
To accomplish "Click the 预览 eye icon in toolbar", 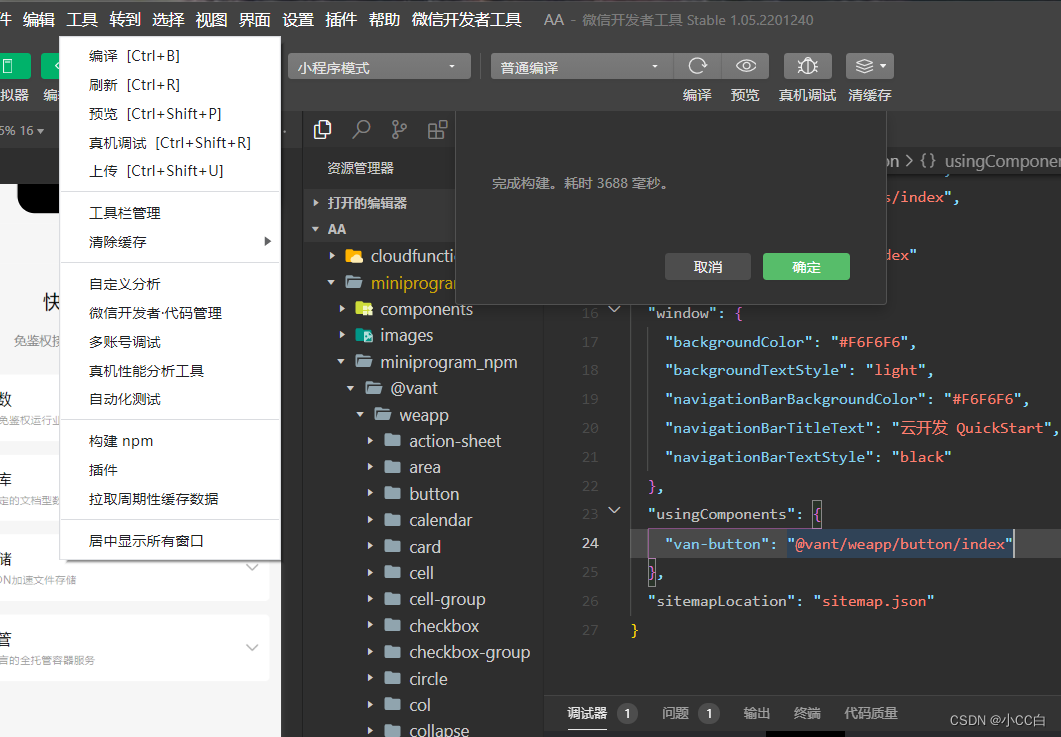I will [745, 66].
